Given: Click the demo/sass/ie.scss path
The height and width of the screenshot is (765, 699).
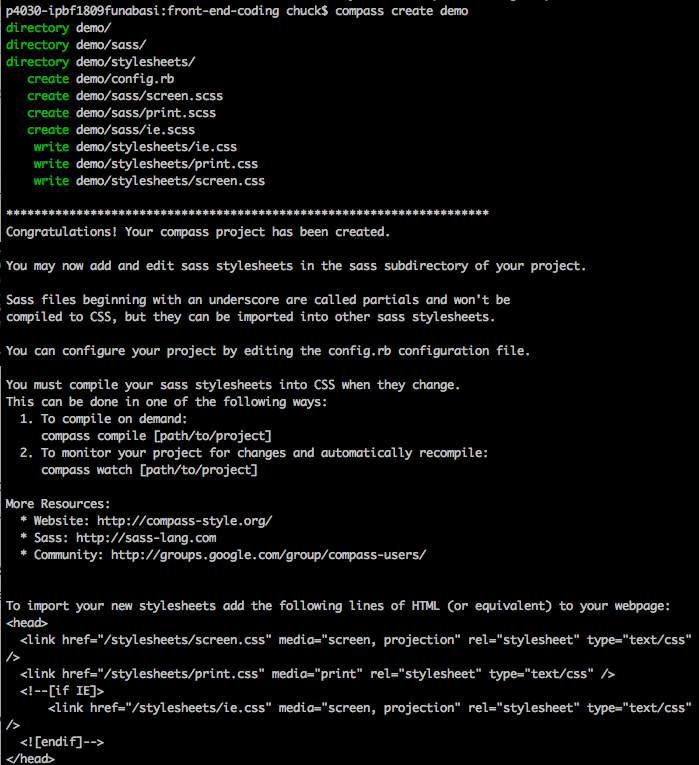Looking at the screenshot, I should pos(135,130).
